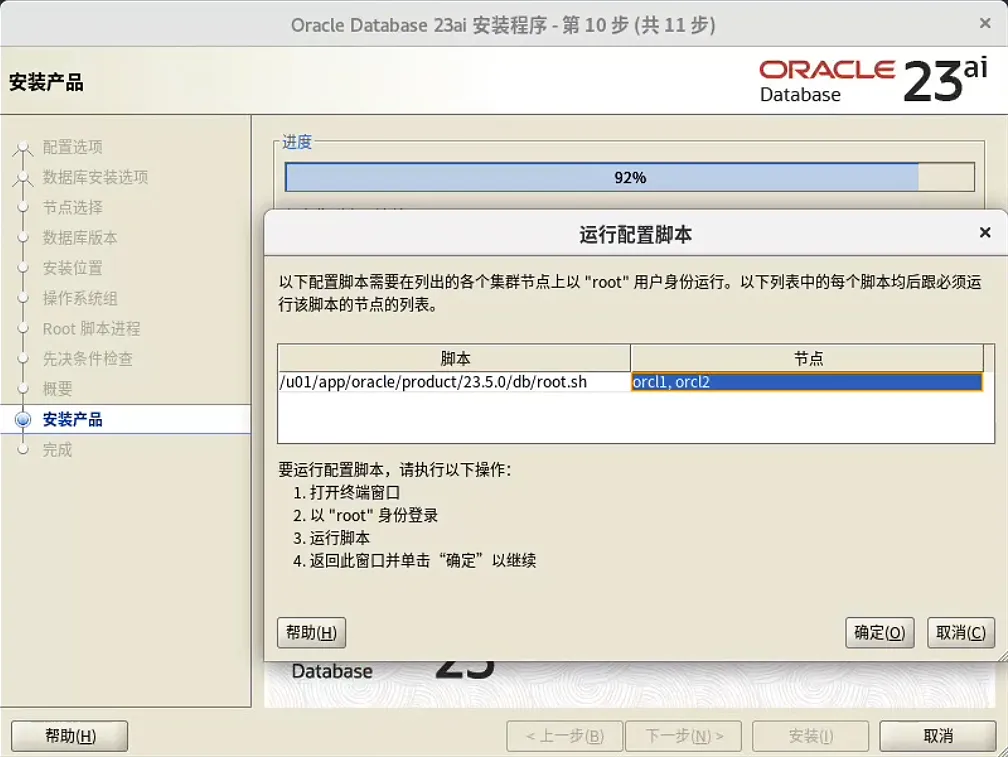Screen dimensions: 1008x757
Task: Click 确定(O) in the script dialog
Action: (x=879, y=632)
